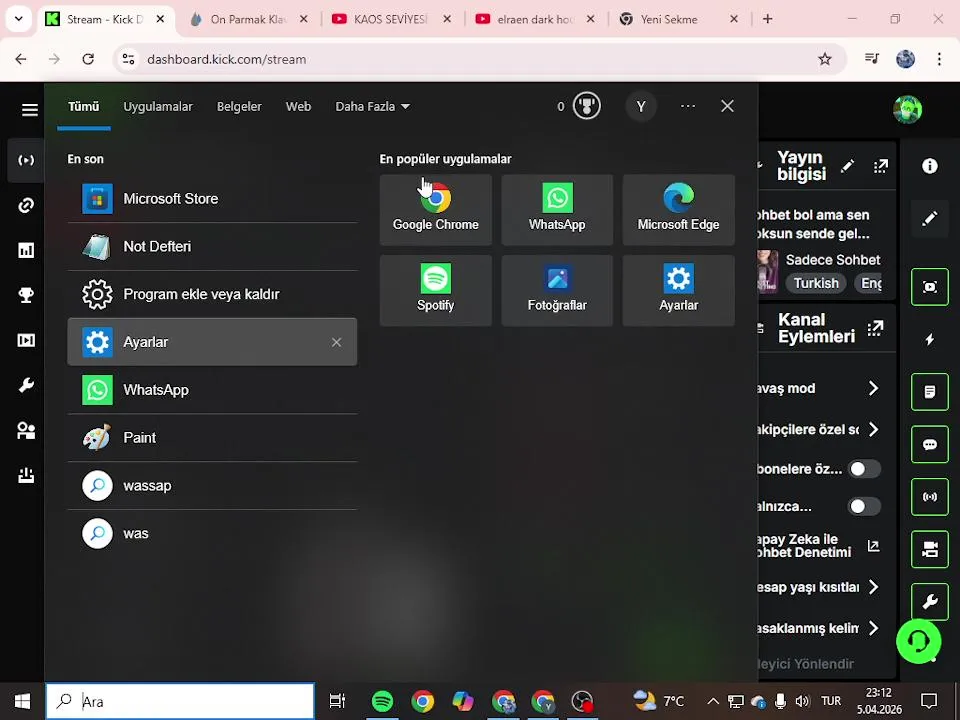This screenshot has height=720, width=960.
Task: Toggle stream preview icon in right toolbar
Action: [x=929, y=287]
